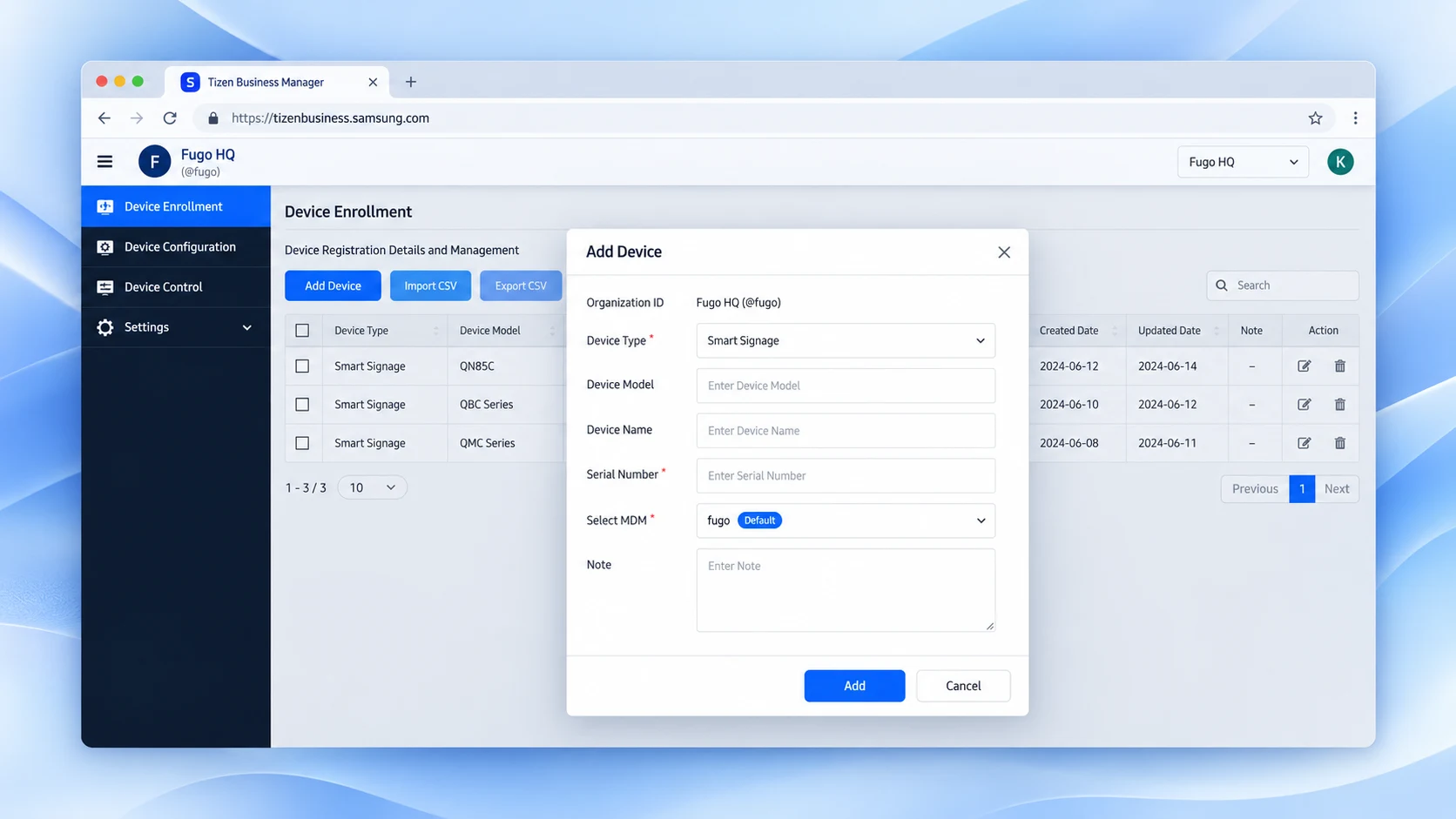The height and width of the screenshot is (819, 1456).
Task: Focus the Enter Device Model field
Action: (846, 386)
